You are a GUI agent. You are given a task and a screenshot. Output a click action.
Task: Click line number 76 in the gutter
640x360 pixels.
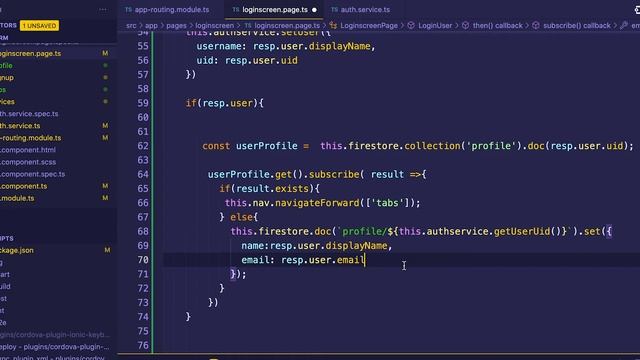pyautogui.click(x=143, y=345)
